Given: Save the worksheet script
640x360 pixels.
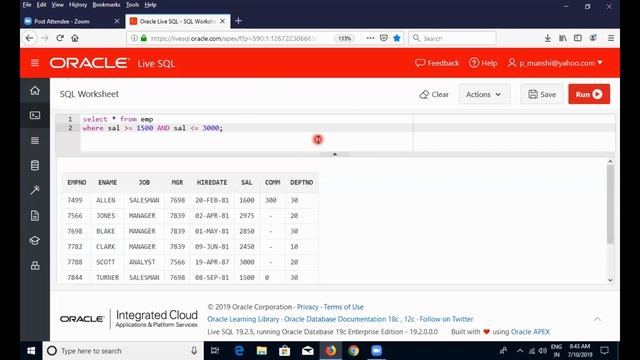Looking at the screenshot, I should tap(542, 94).
